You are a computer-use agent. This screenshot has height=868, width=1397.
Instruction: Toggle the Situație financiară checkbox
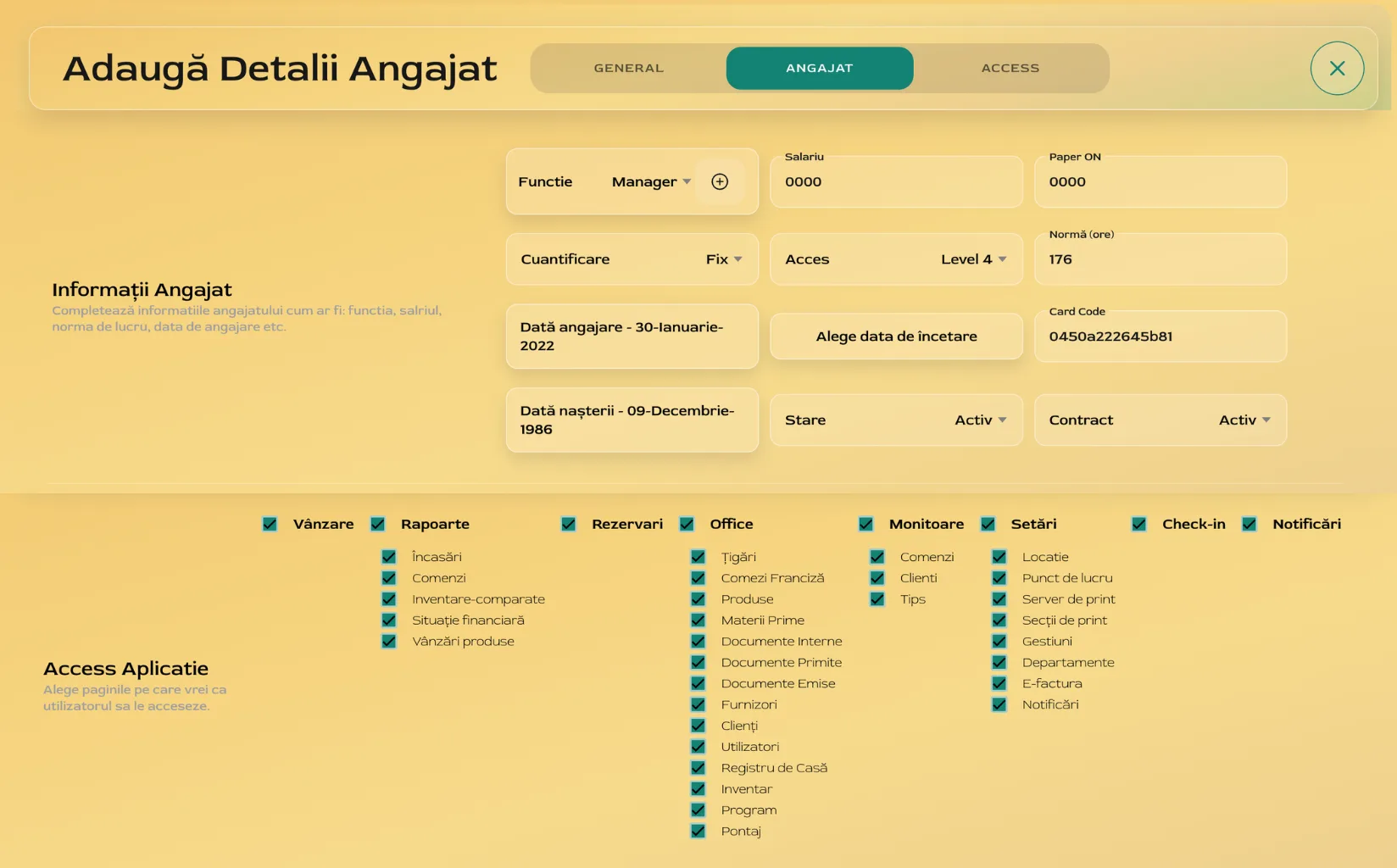pos(389,620)
